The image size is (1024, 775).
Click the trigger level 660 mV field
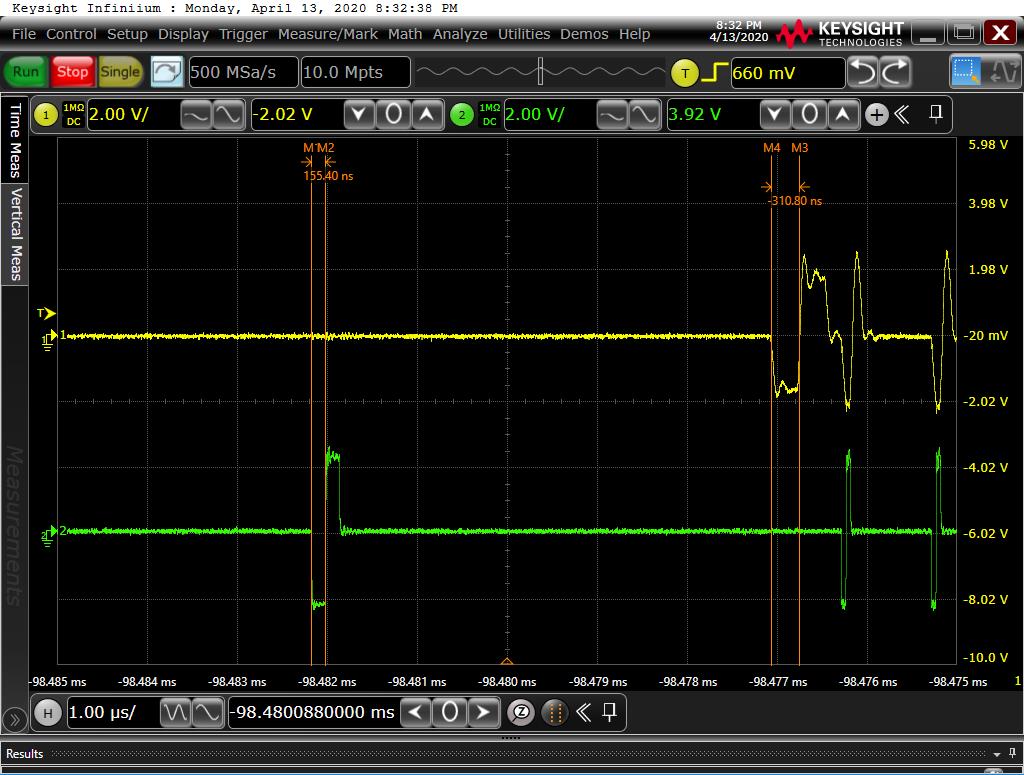click(786, 73)
